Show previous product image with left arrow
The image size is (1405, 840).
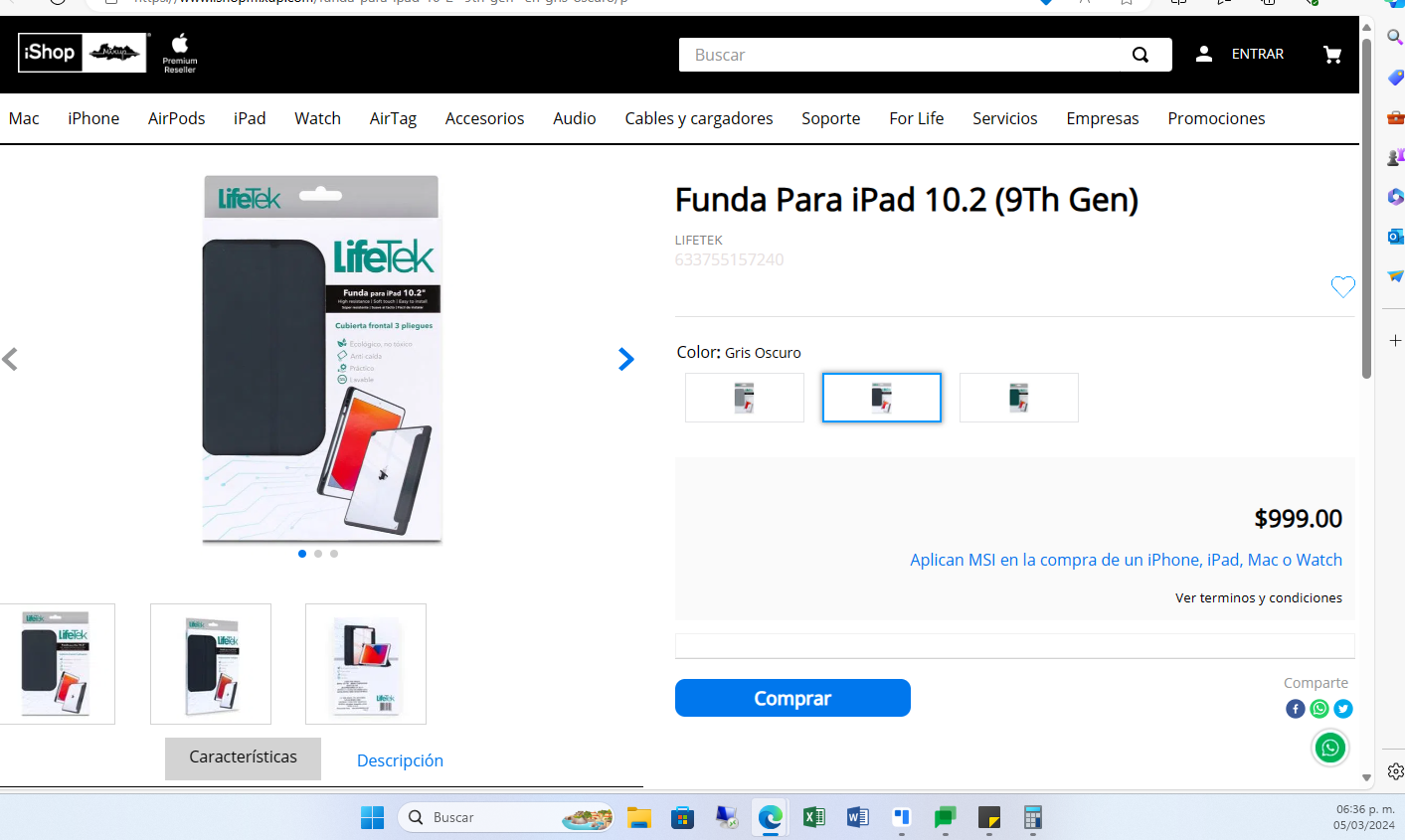(10, 359)
